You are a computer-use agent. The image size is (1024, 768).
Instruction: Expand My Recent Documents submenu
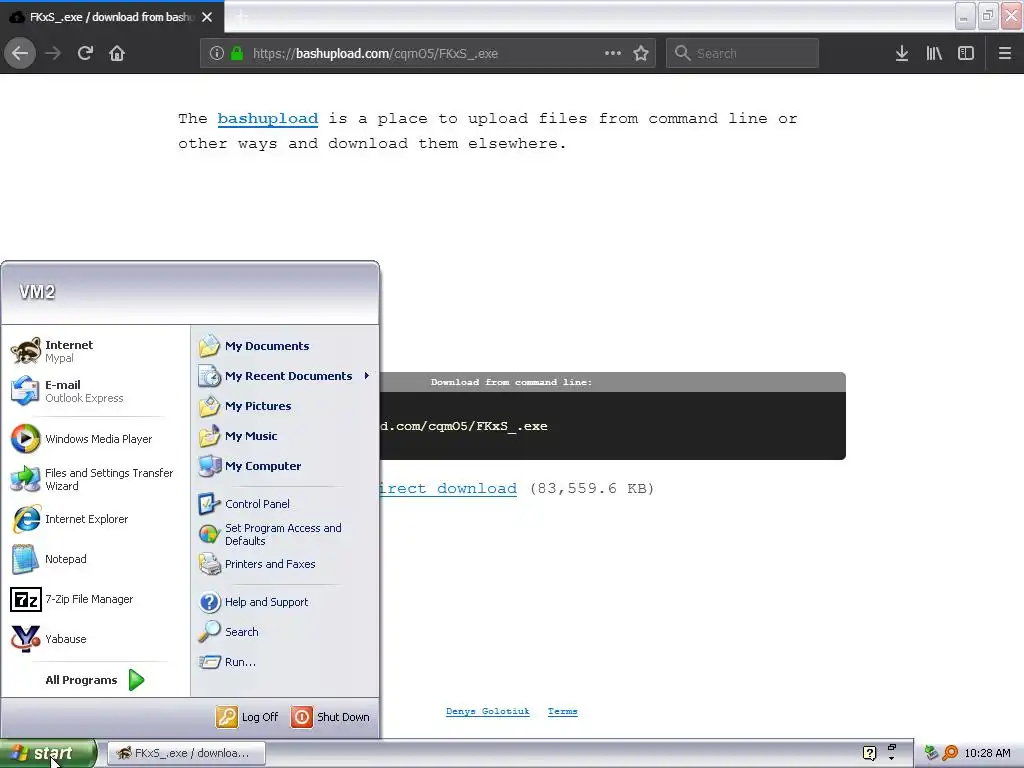click(285, 376)
